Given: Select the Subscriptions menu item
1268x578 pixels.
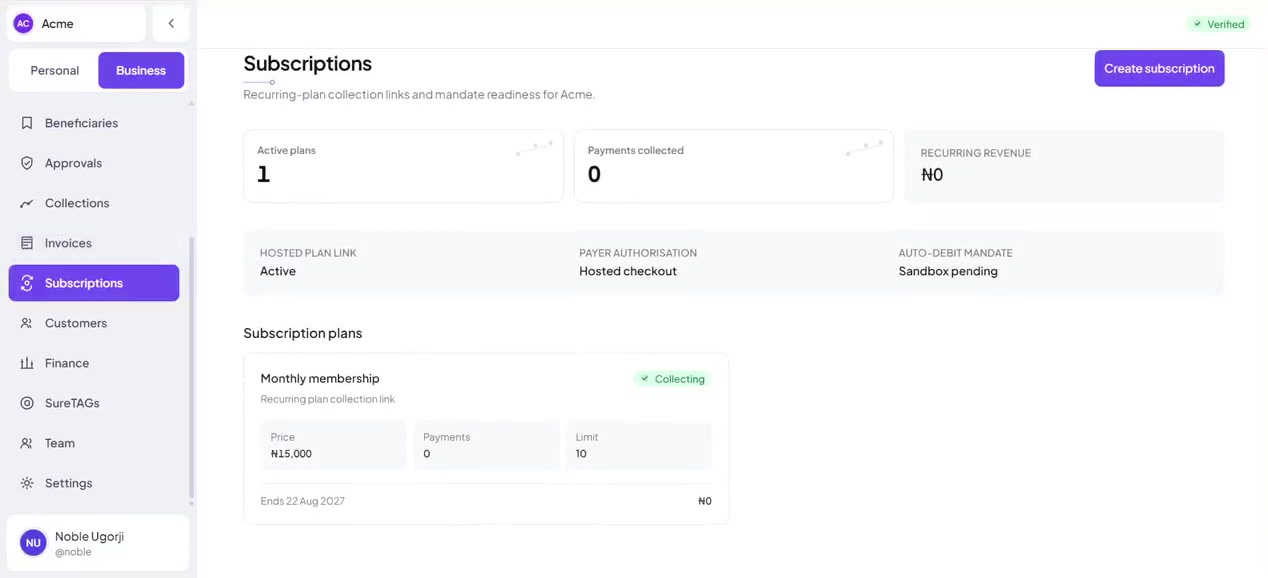Looking at the screenshot, I should [x=94, y=283].
